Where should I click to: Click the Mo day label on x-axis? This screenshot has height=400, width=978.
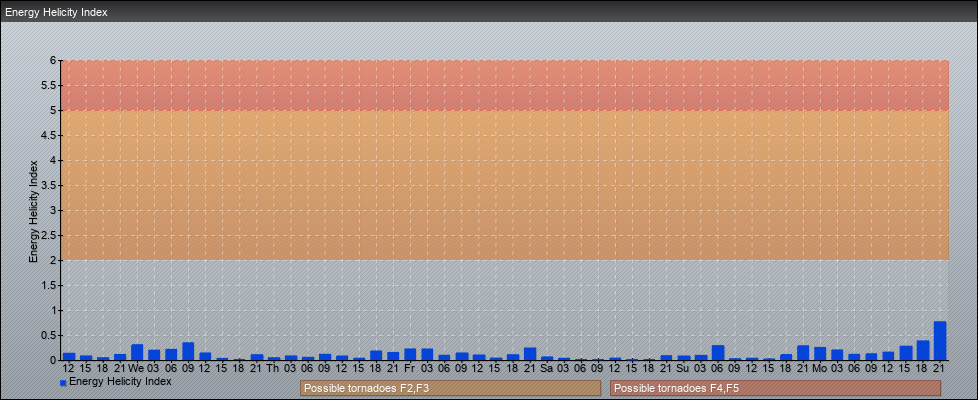[x=820, y=368]
